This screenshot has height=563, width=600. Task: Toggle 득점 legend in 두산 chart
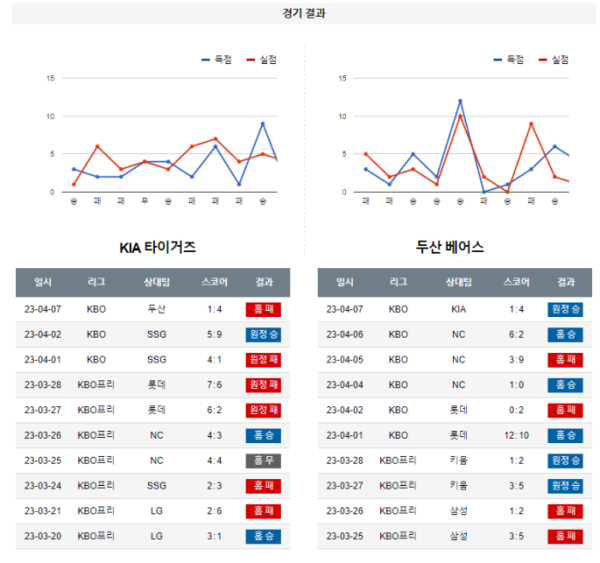point(509,60)
